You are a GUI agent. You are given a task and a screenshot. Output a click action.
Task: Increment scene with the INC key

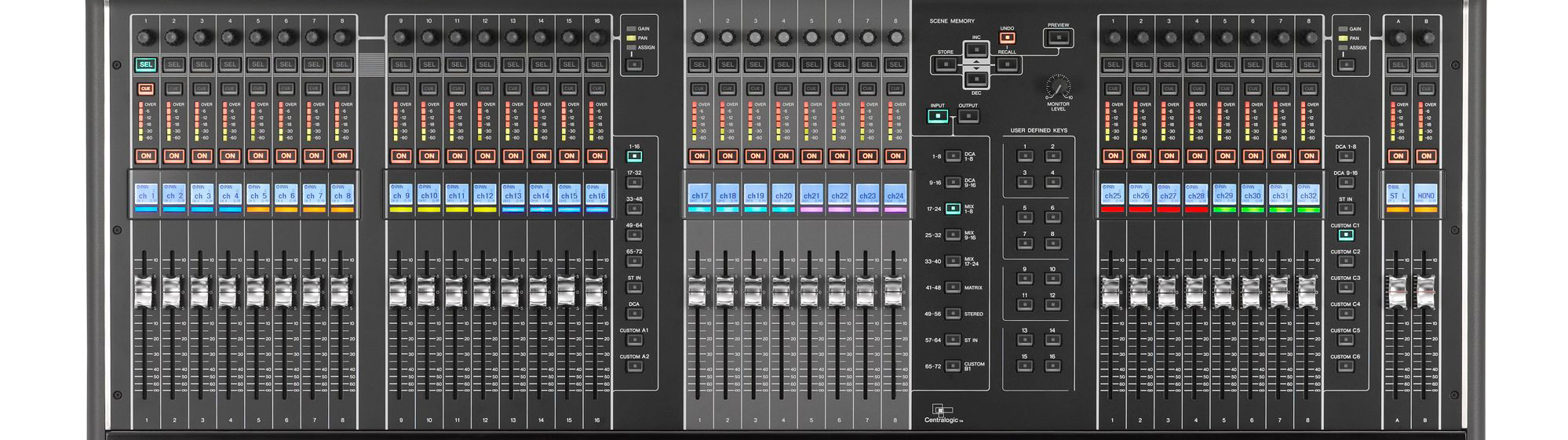point(976,49)
